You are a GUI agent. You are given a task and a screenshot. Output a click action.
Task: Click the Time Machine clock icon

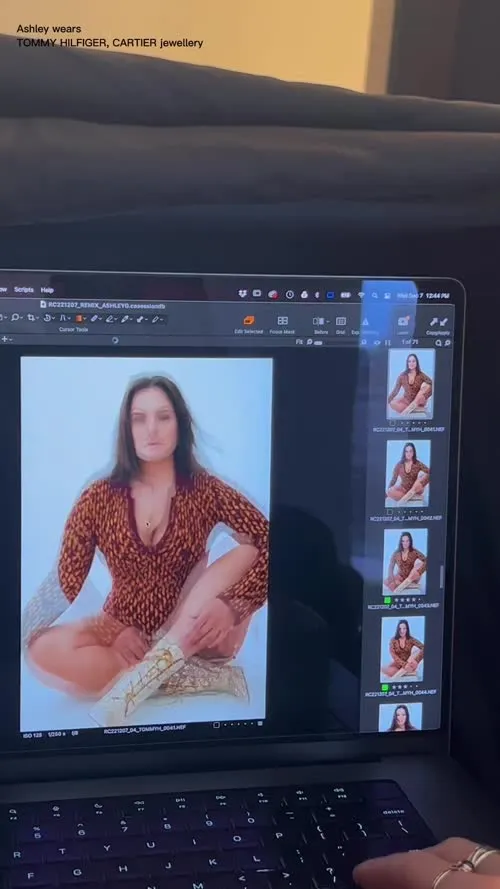[290, 294]
